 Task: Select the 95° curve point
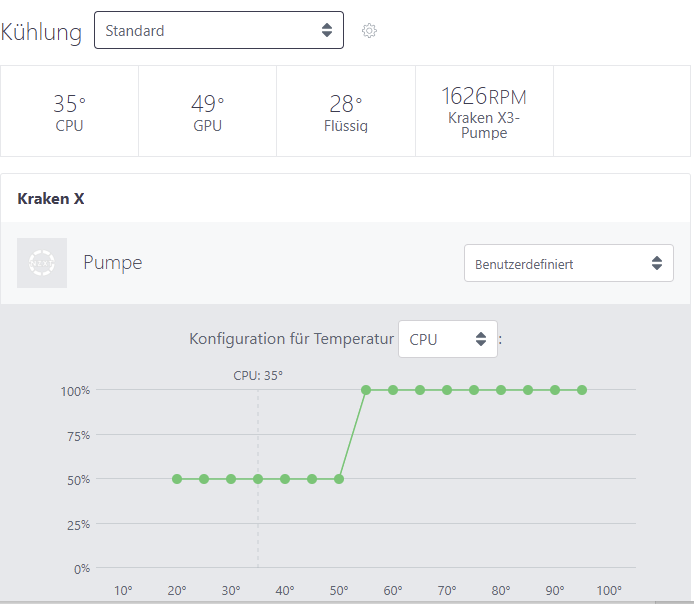[582, 390]
